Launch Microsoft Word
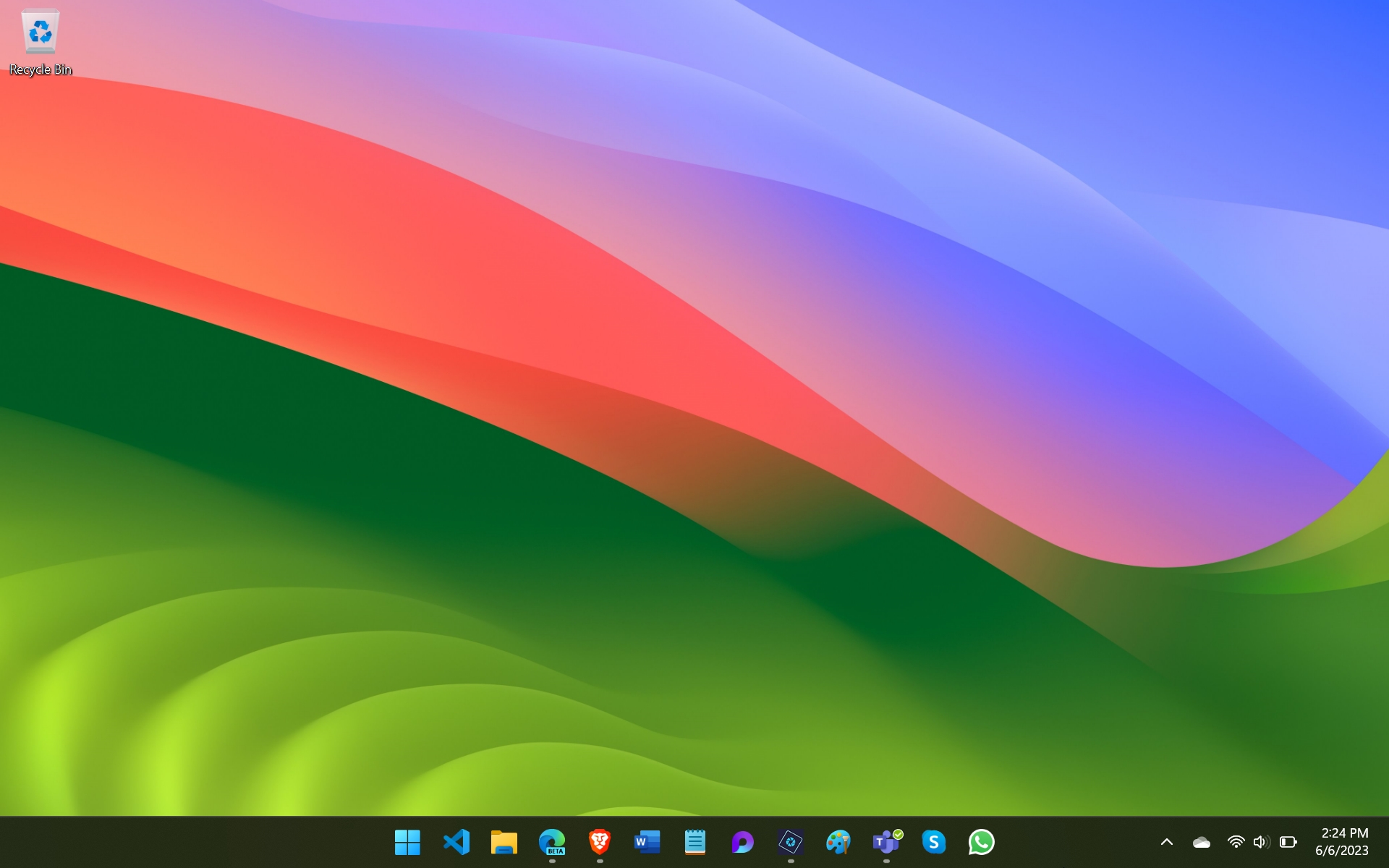Image resolution: width=1389 pixels, height=868 pixels. tap(647, 841)
